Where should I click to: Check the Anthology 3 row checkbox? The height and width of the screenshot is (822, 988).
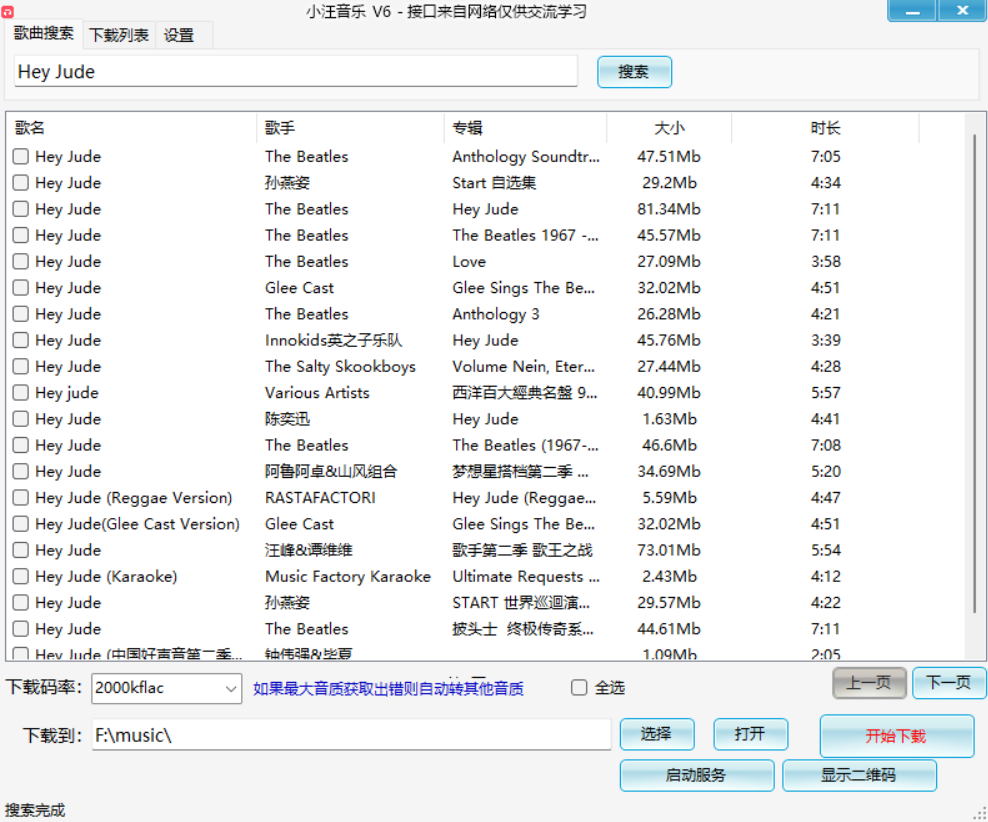[x=21, y=314]
